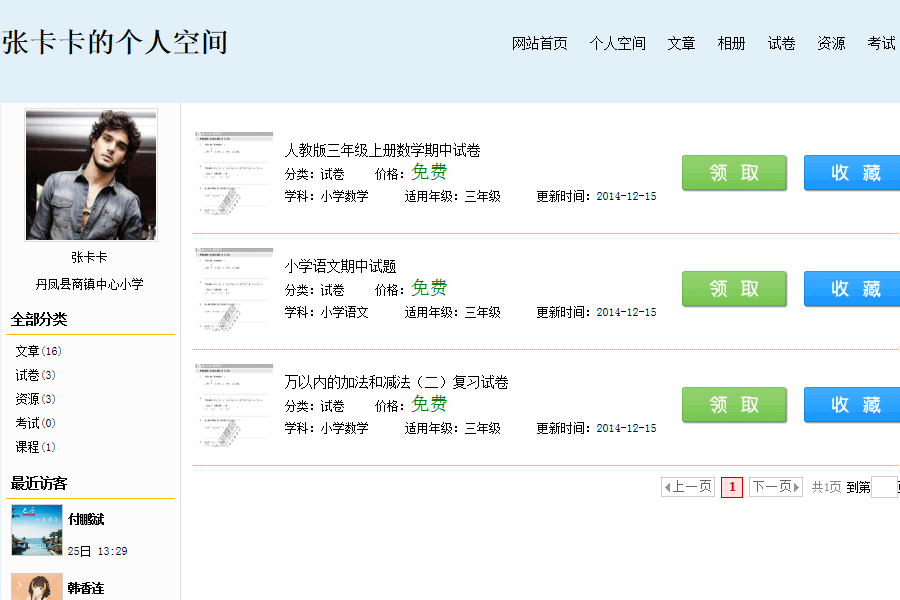The image size is (900, 600).
Task: Open the 文章 (16) category
Action: point(38,351)
